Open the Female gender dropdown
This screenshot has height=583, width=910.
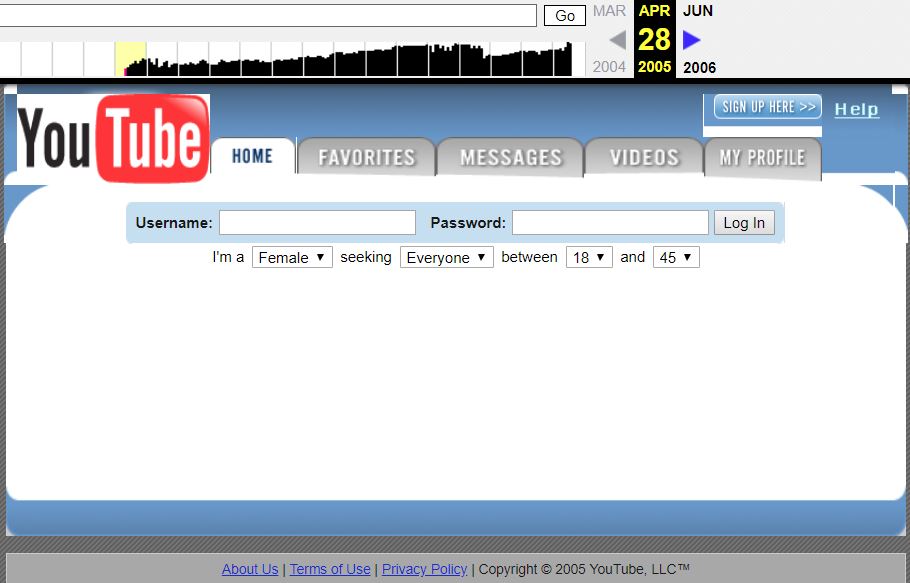tap(292, 257)
